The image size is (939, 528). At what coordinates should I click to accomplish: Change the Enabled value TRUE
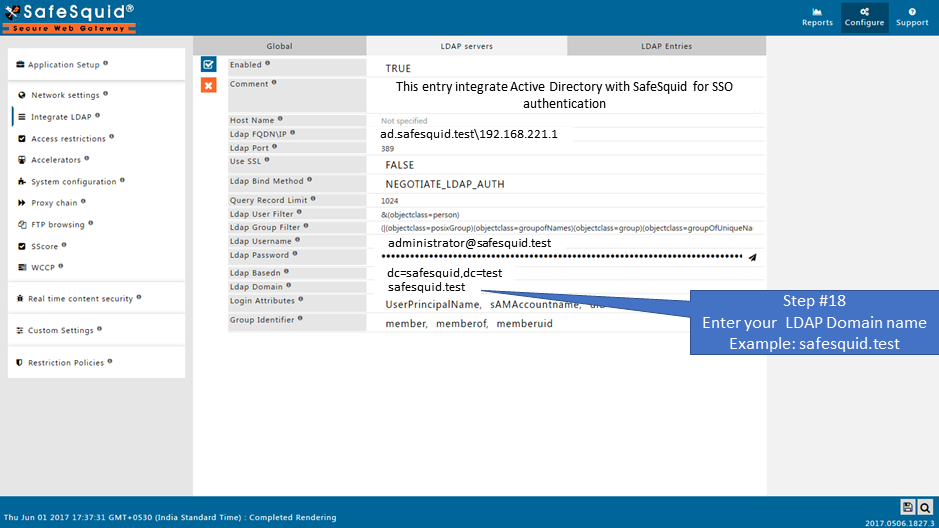tap(398, 68)
